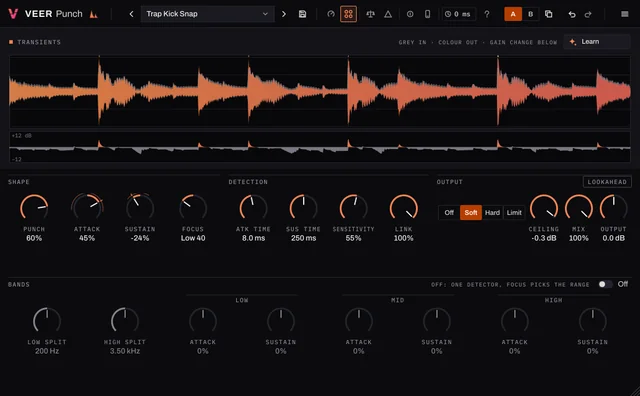Toggle the four-knobs grid view icon
The width and height of the screenshot is (640, 396).
point(348,14)
